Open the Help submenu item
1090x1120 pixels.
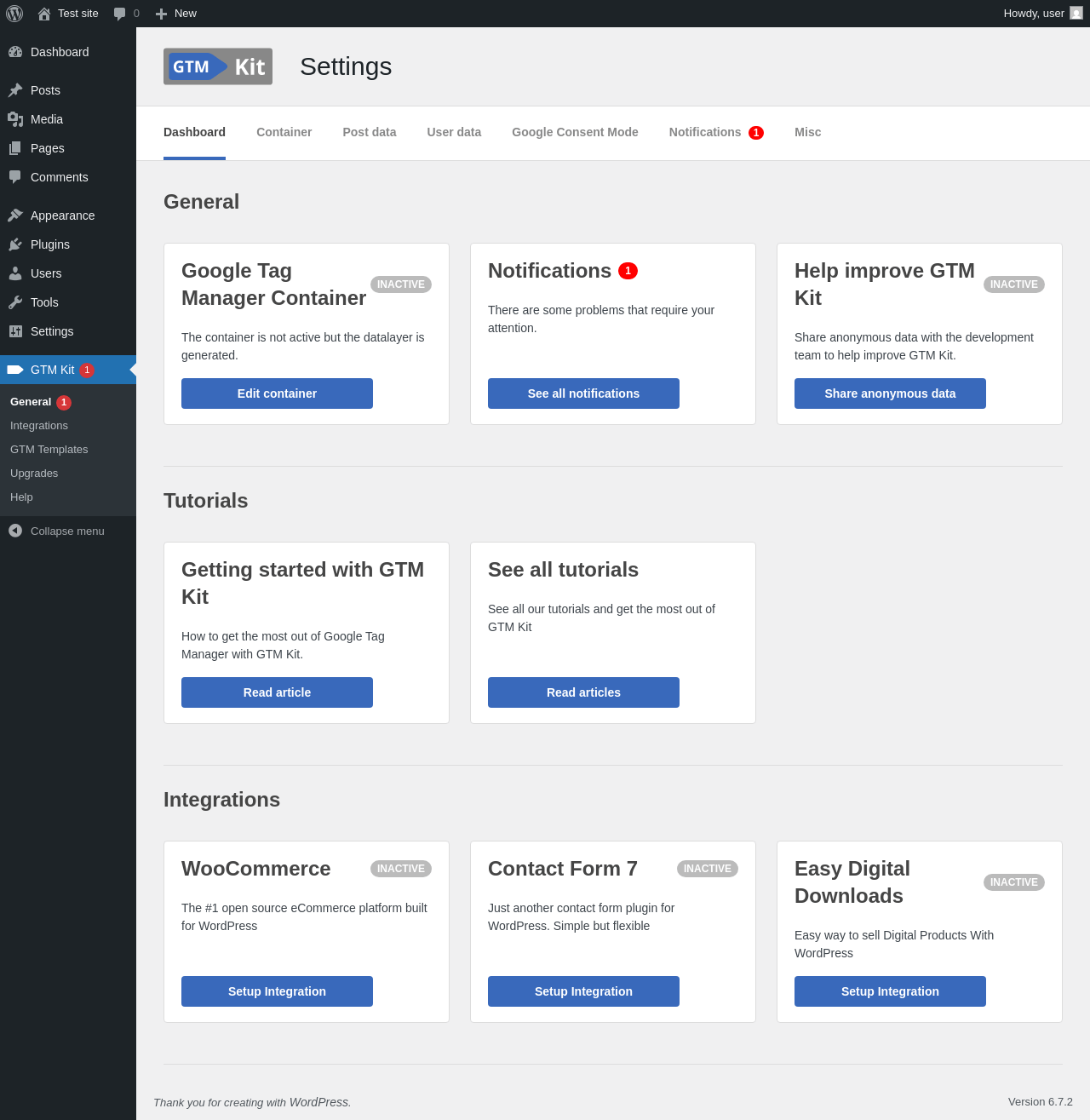coord(68,497)
